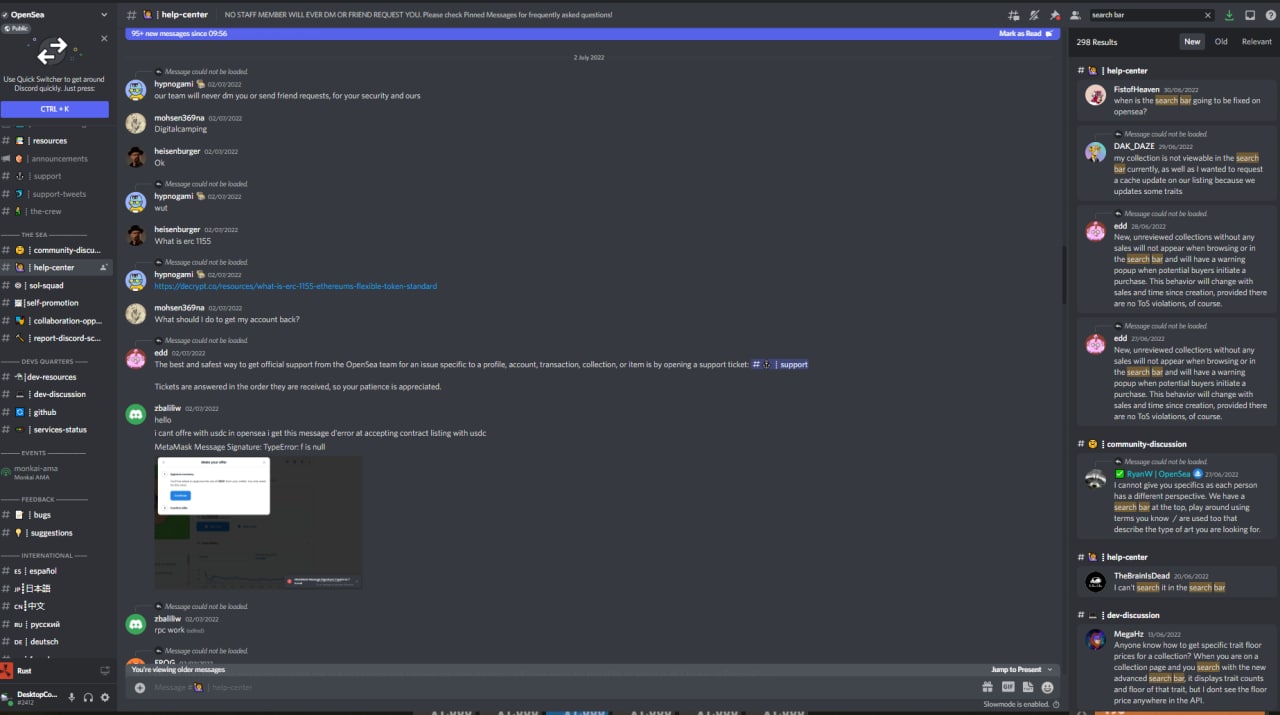The image size is (1280, 715).
Task: Deafen using the headphones icon
Action: click(88, 697)
